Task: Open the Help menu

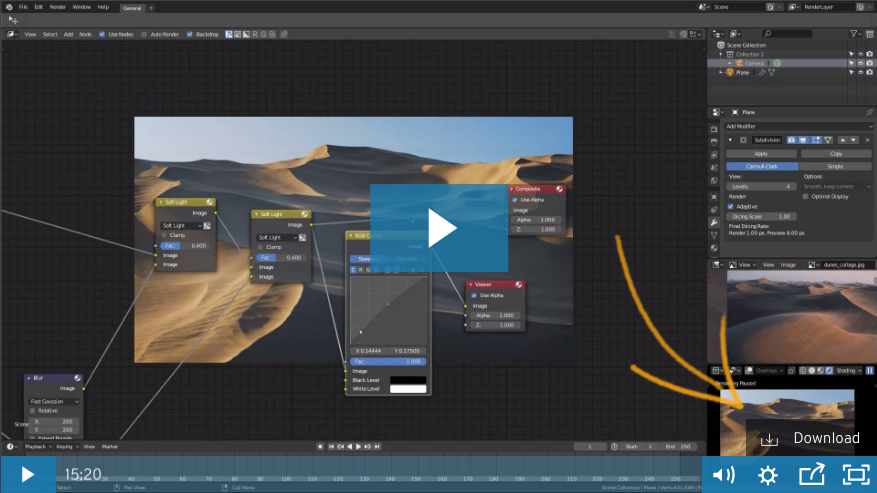Action: click(x=103, y=7)
